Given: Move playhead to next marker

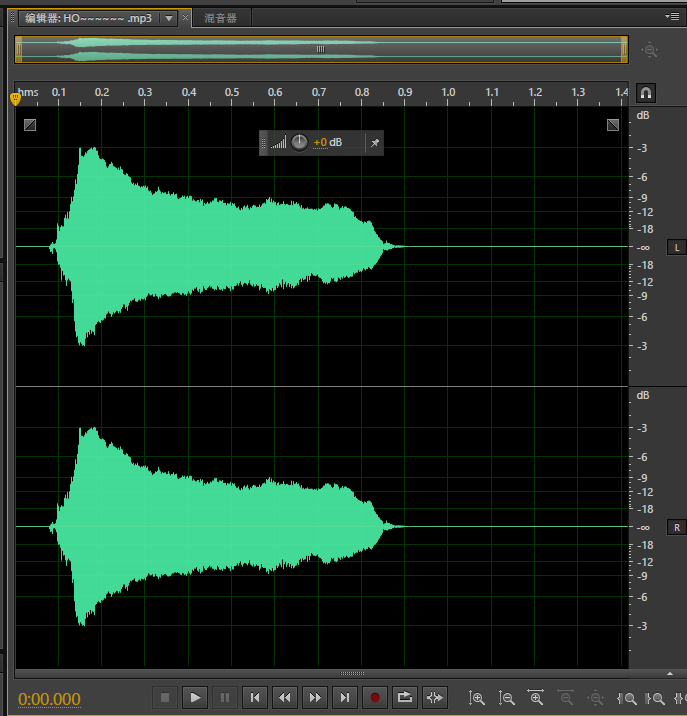Looking at the screenshot, I should [x=345, y=697].
